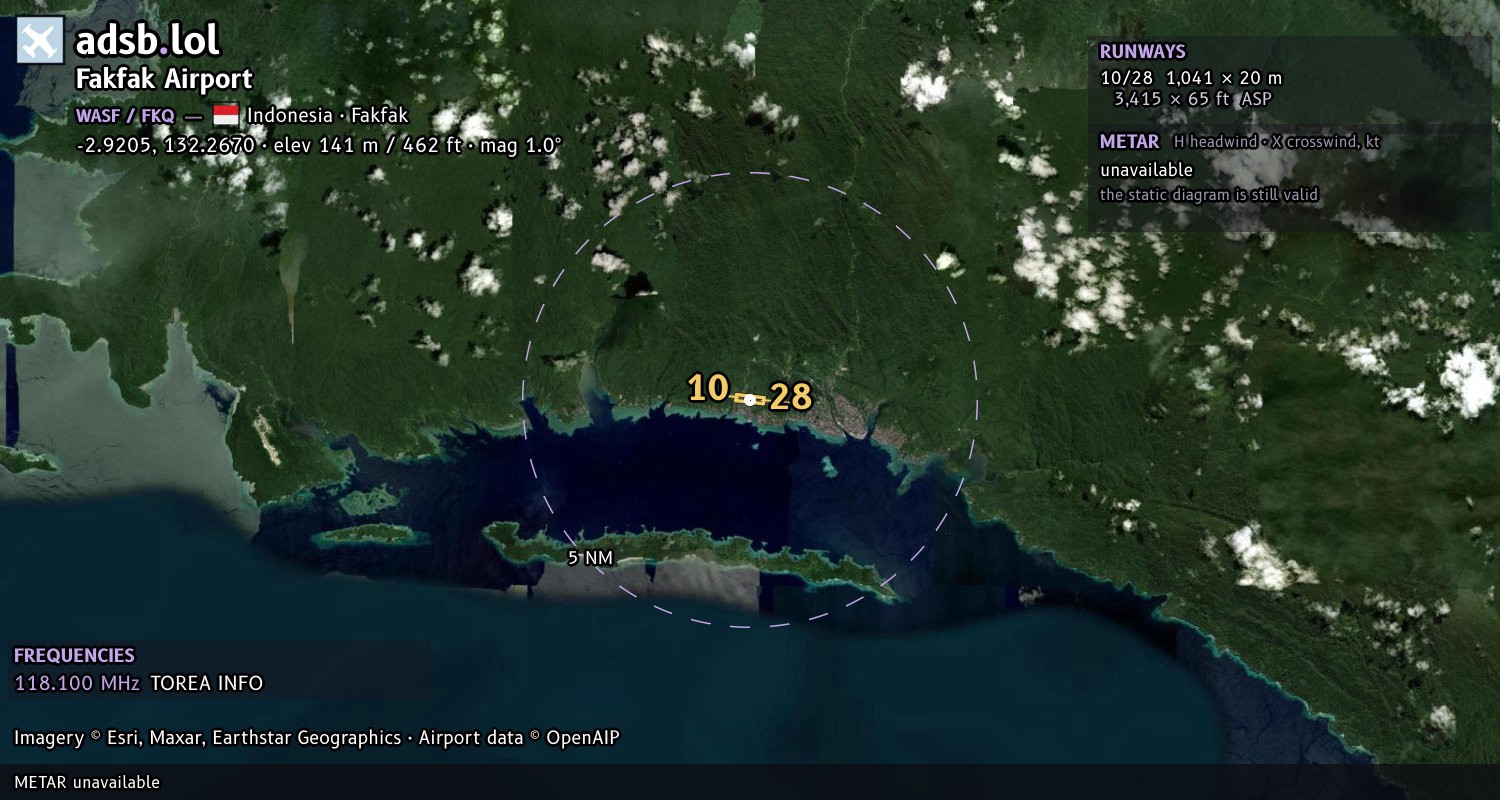Click the runway 28 label on map
The image size is (1500, 800).
[x=790, y=397]
